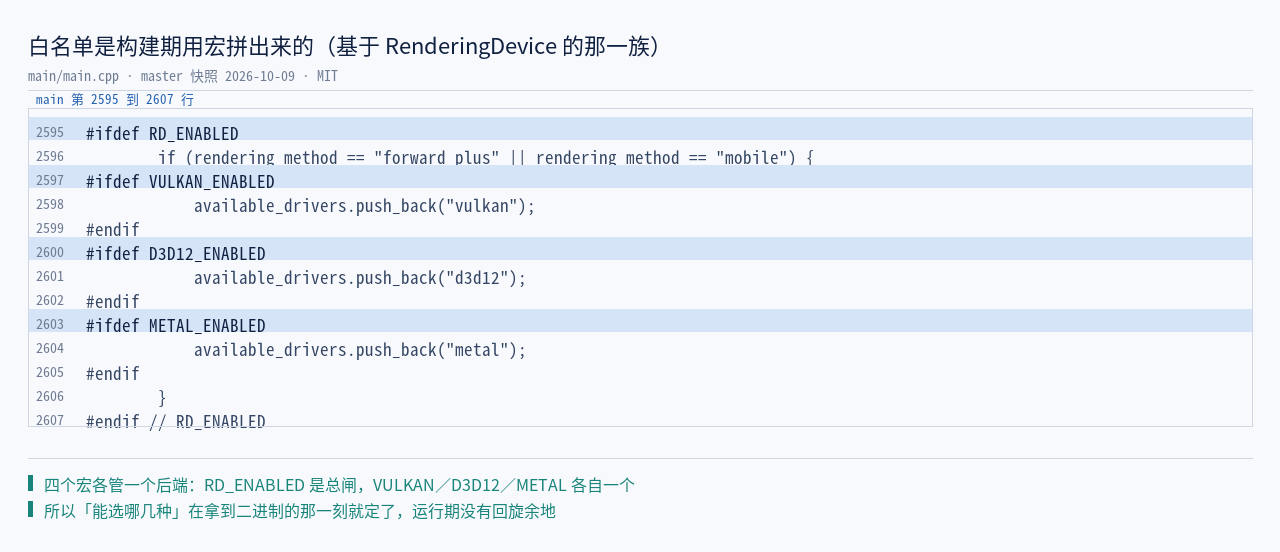Select line number 2597
Screen dimensions: 1280x552
pos(50,181)
